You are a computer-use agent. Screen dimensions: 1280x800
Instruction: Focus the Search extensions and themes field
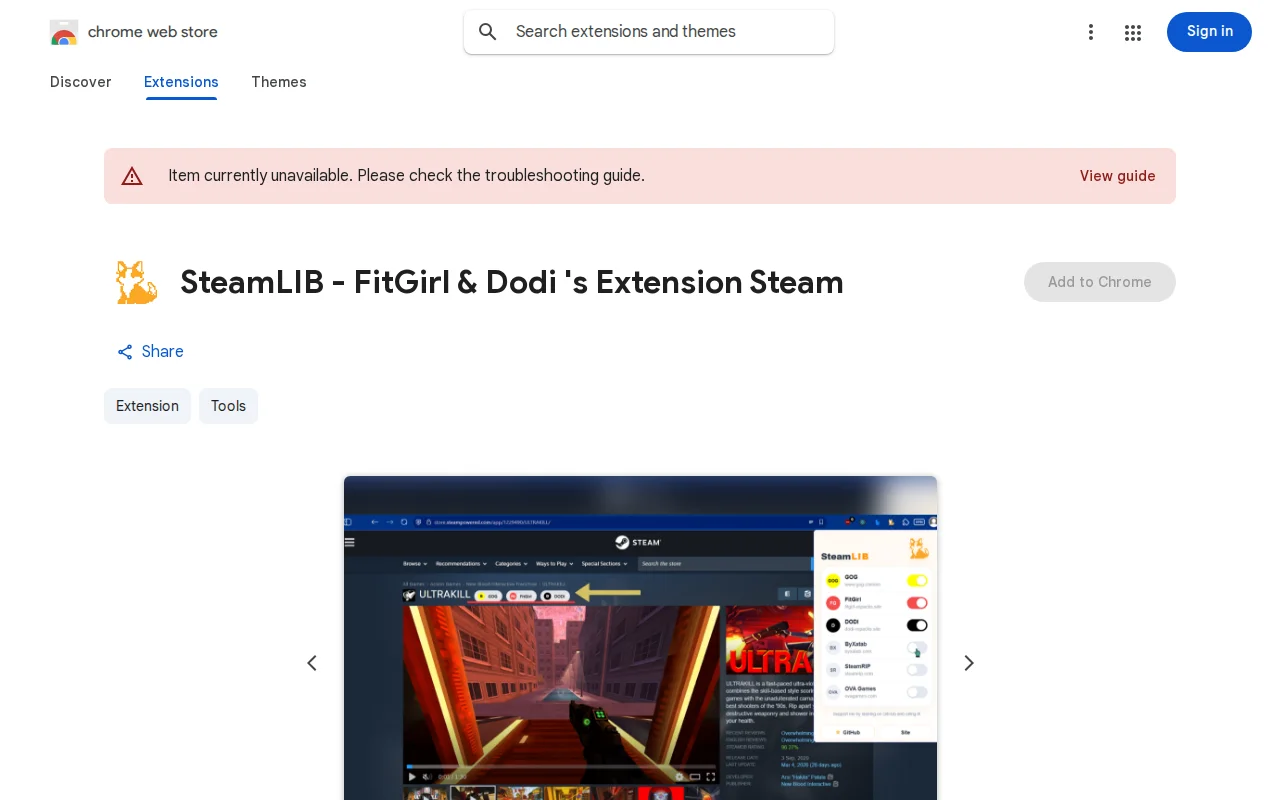649,32
